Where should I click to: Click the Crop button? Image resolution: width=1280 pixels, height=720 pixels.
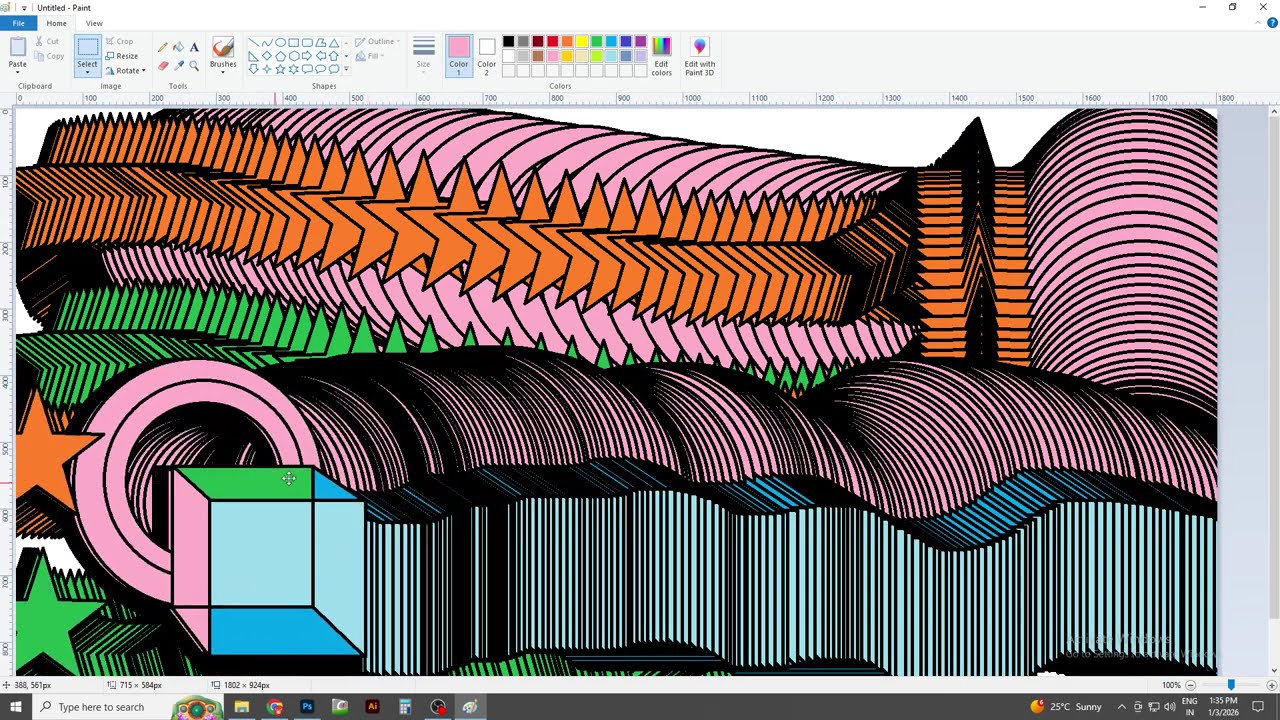(120, 41)
